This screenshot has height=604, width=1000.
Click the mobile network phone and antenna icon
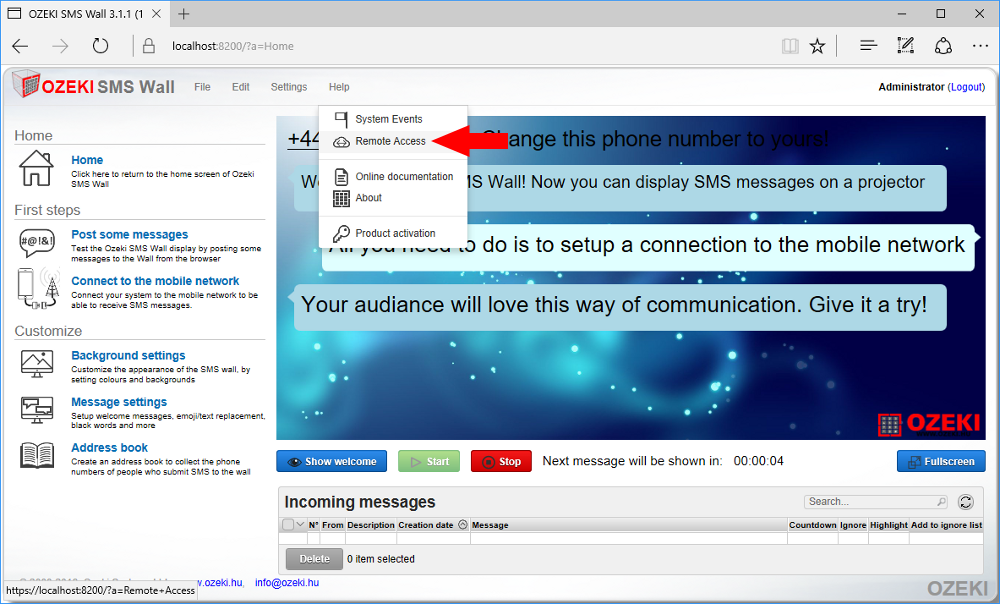(x=38, y=288)
